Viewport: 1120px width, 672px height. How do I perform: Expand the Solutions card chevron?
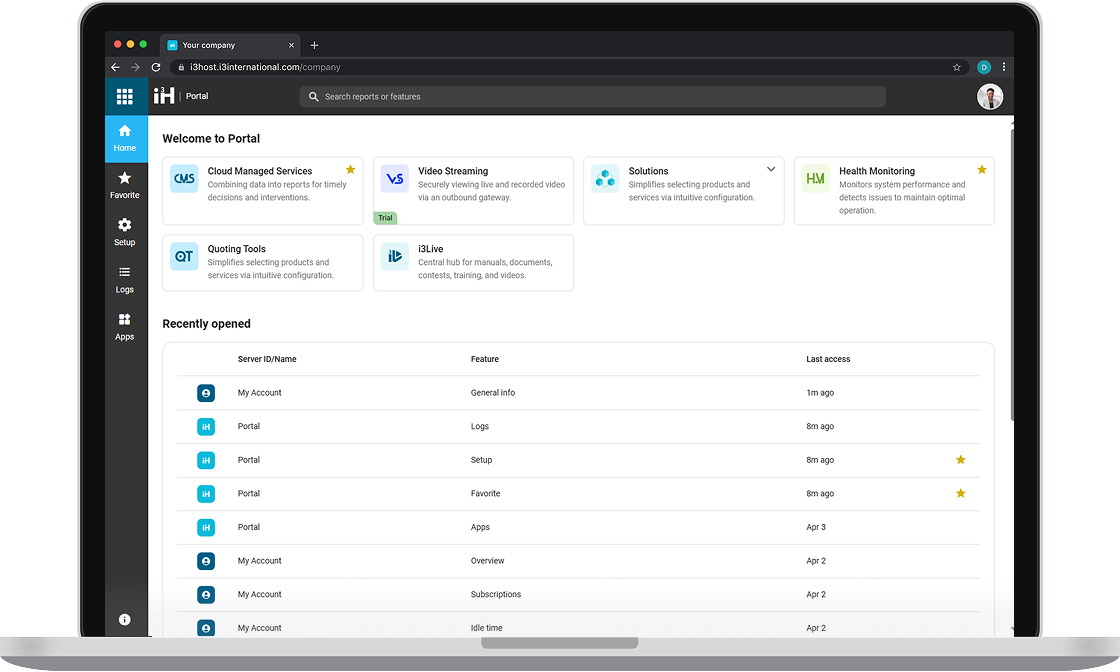771,169
